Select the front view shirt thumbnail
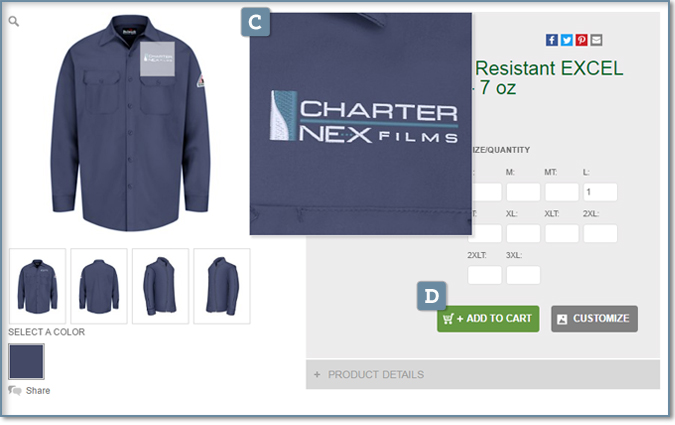The image size is (675, 425). [37, 286]
